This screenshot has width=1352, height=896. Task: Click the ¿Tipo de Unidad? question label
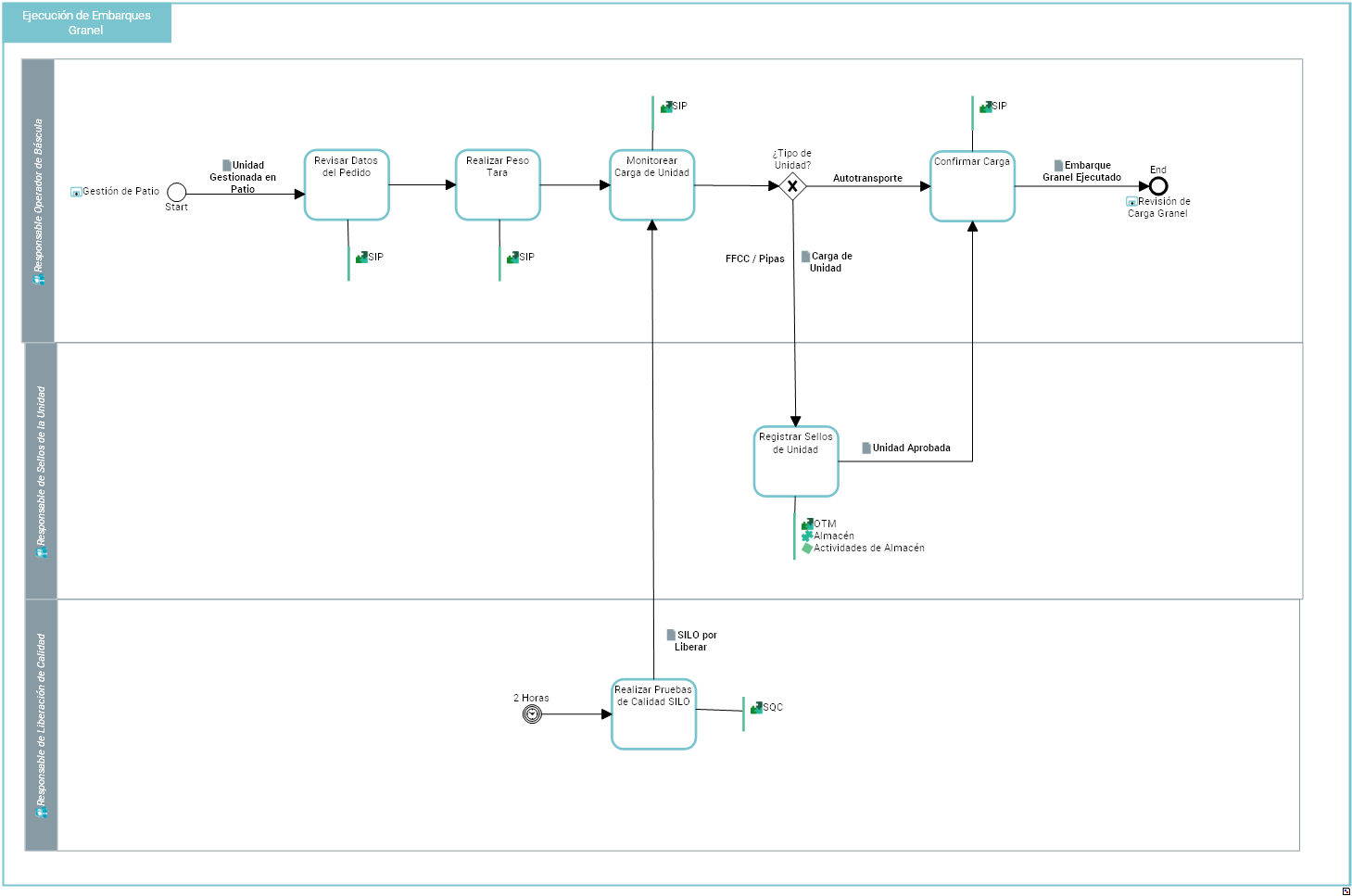click(792, 159)
